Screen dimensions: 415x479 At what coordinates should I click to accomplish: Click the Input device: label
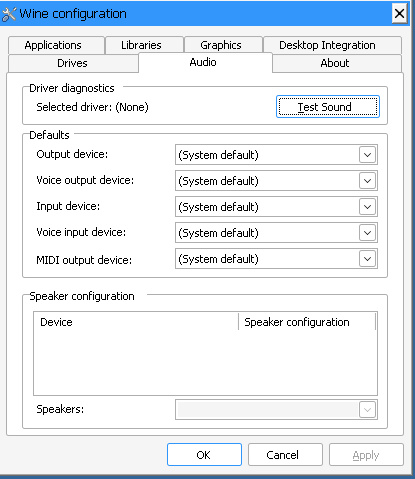68,206
